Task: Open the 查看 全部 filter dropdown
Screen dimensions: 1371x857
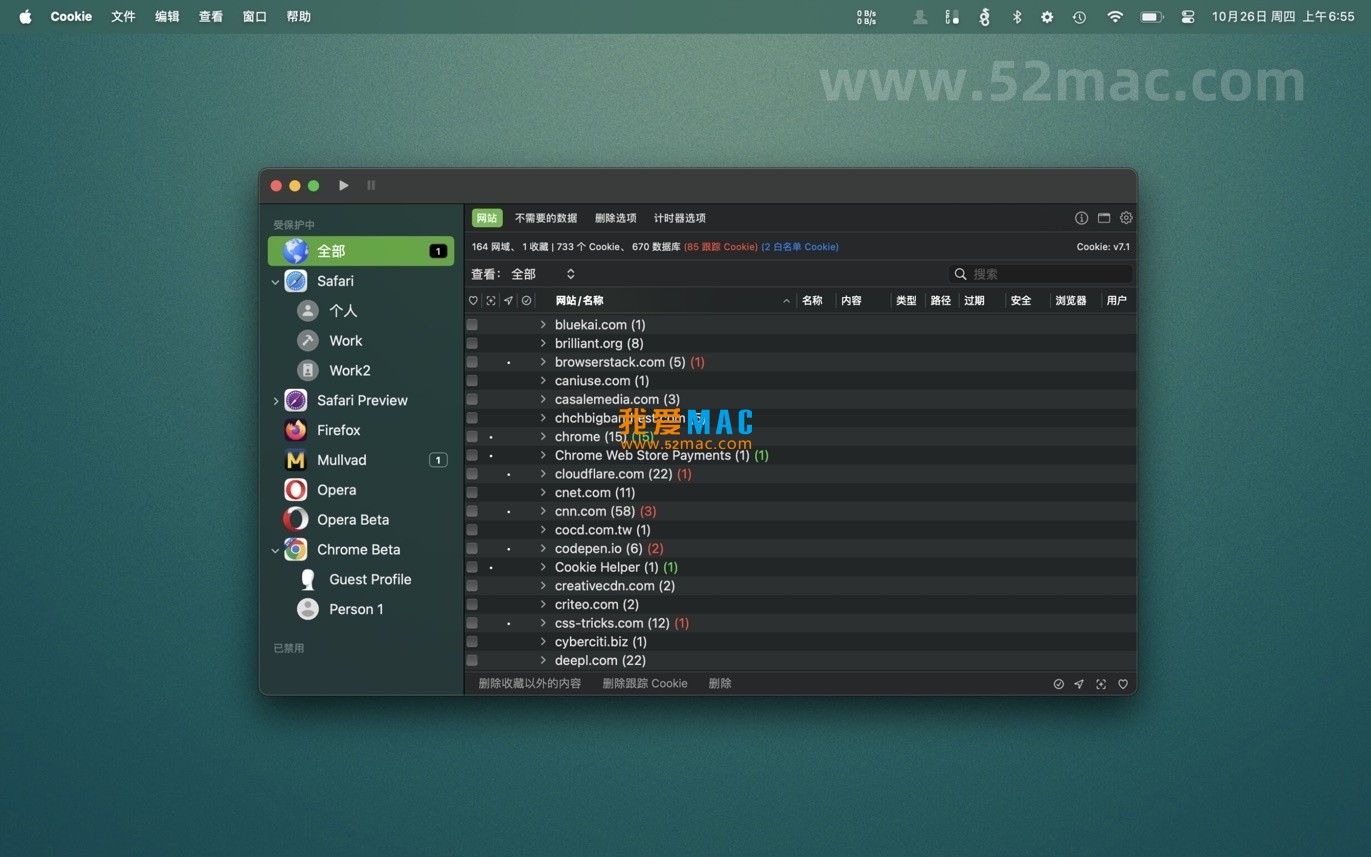Action: (x=542, y=274)
